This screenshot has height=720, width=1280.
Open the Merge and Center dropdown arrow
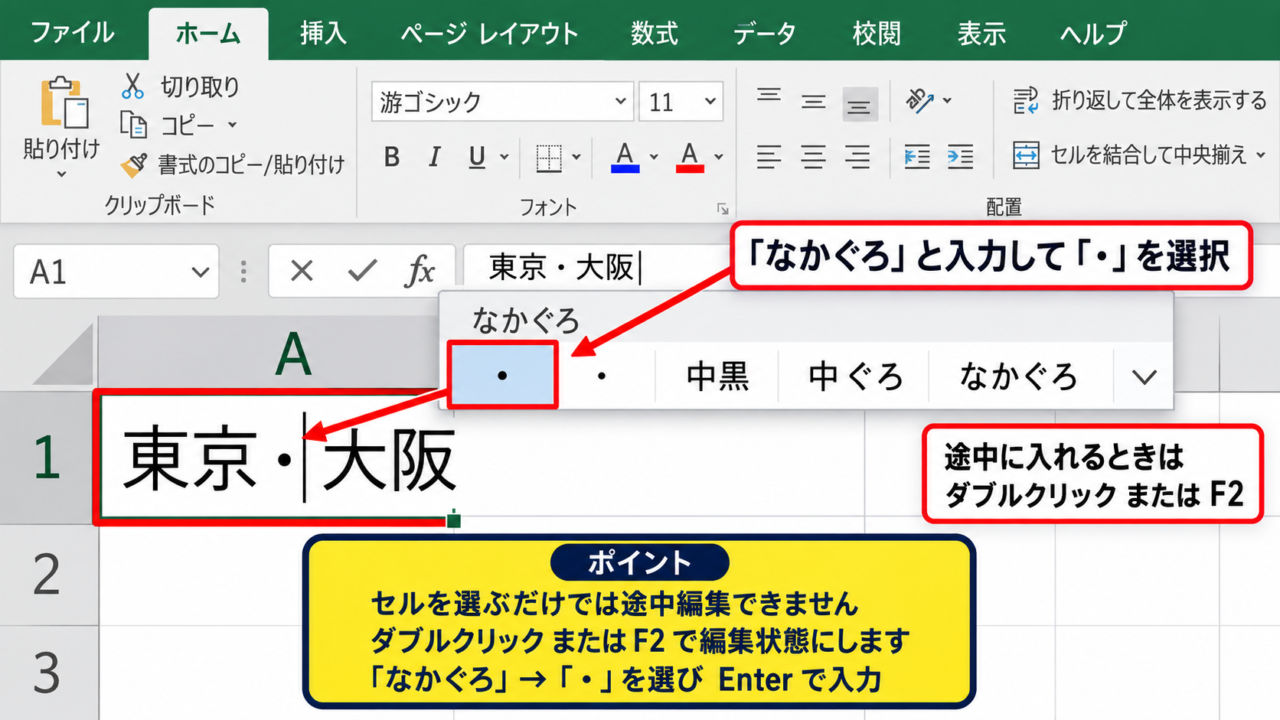(1260, 156)
